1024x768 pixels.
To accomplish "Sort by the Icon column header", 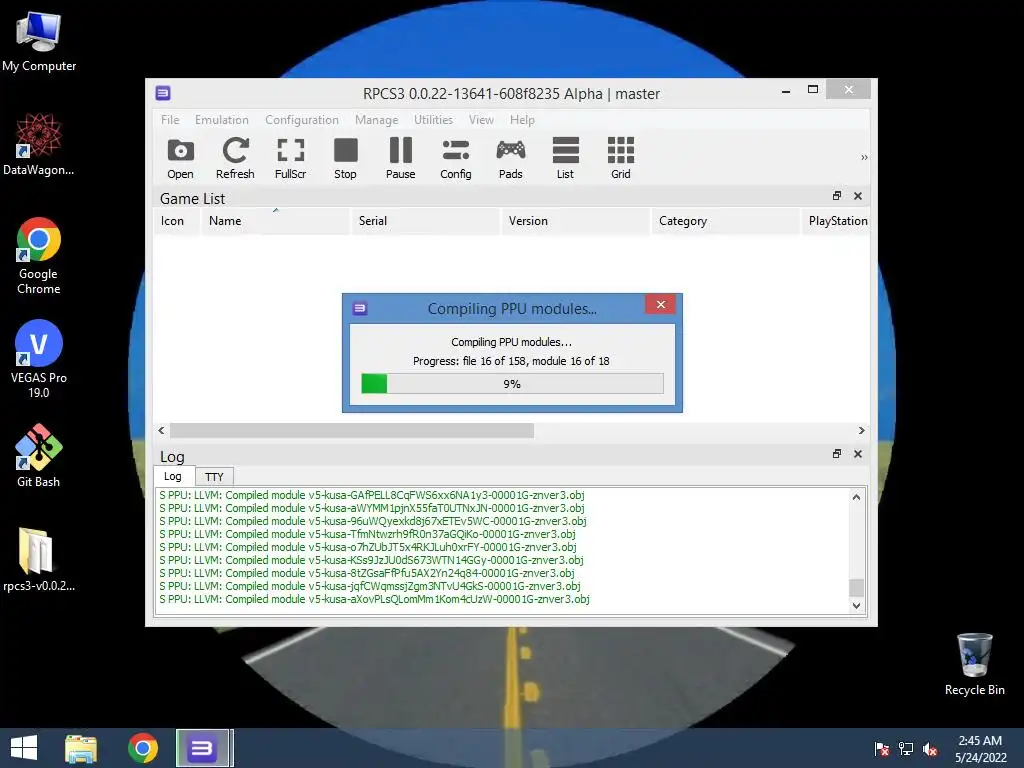I will (176, 221).
